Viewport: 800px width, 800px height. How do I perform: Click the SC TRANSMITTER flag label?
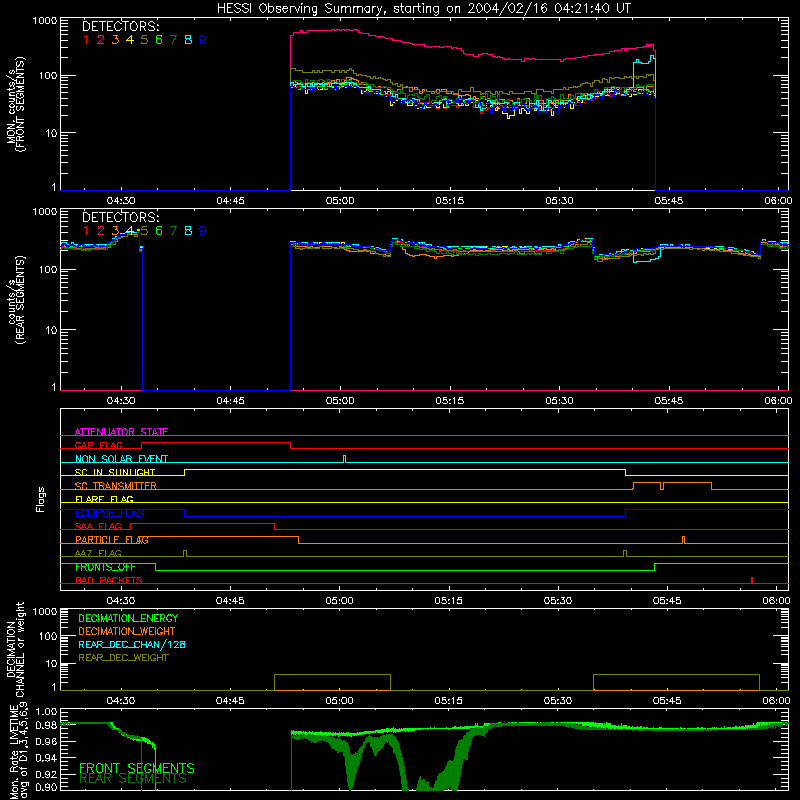[116, 486]
